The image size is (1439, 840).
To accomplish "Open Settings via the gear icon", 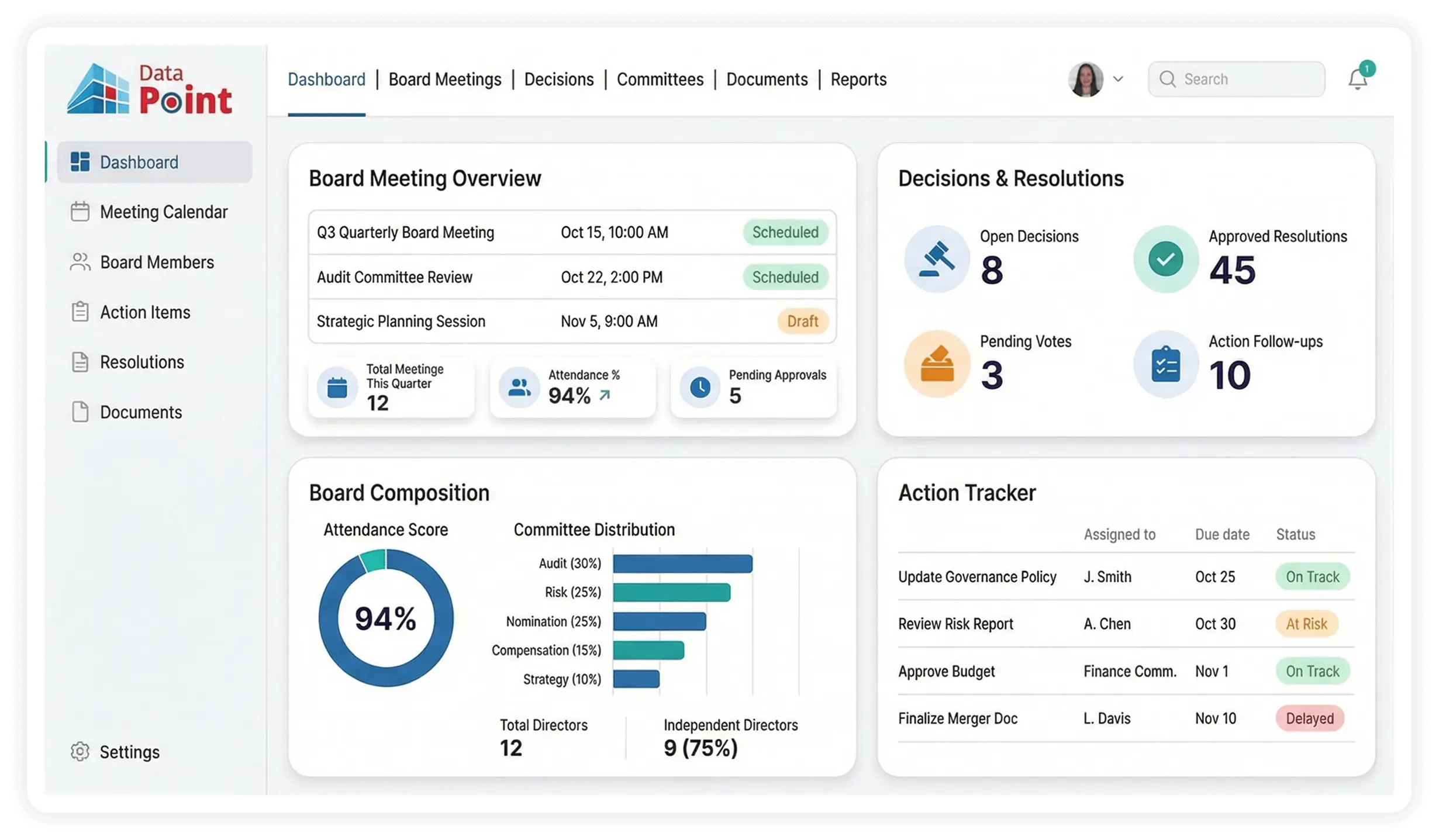I will point(80,752).
